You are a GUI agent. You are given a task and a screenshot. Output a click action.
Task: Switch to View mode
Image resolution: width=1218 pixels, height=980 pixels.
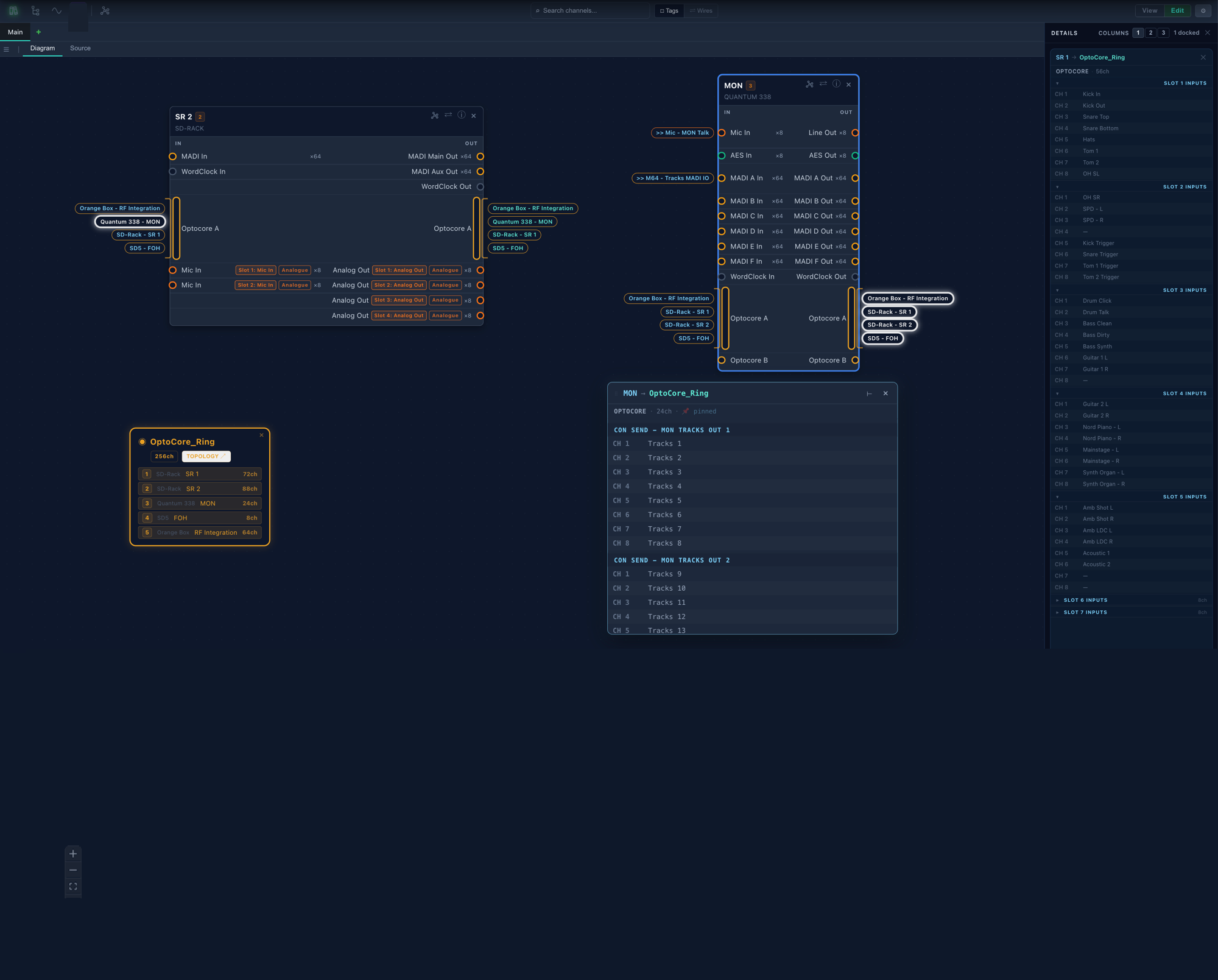pos(1150,10)
